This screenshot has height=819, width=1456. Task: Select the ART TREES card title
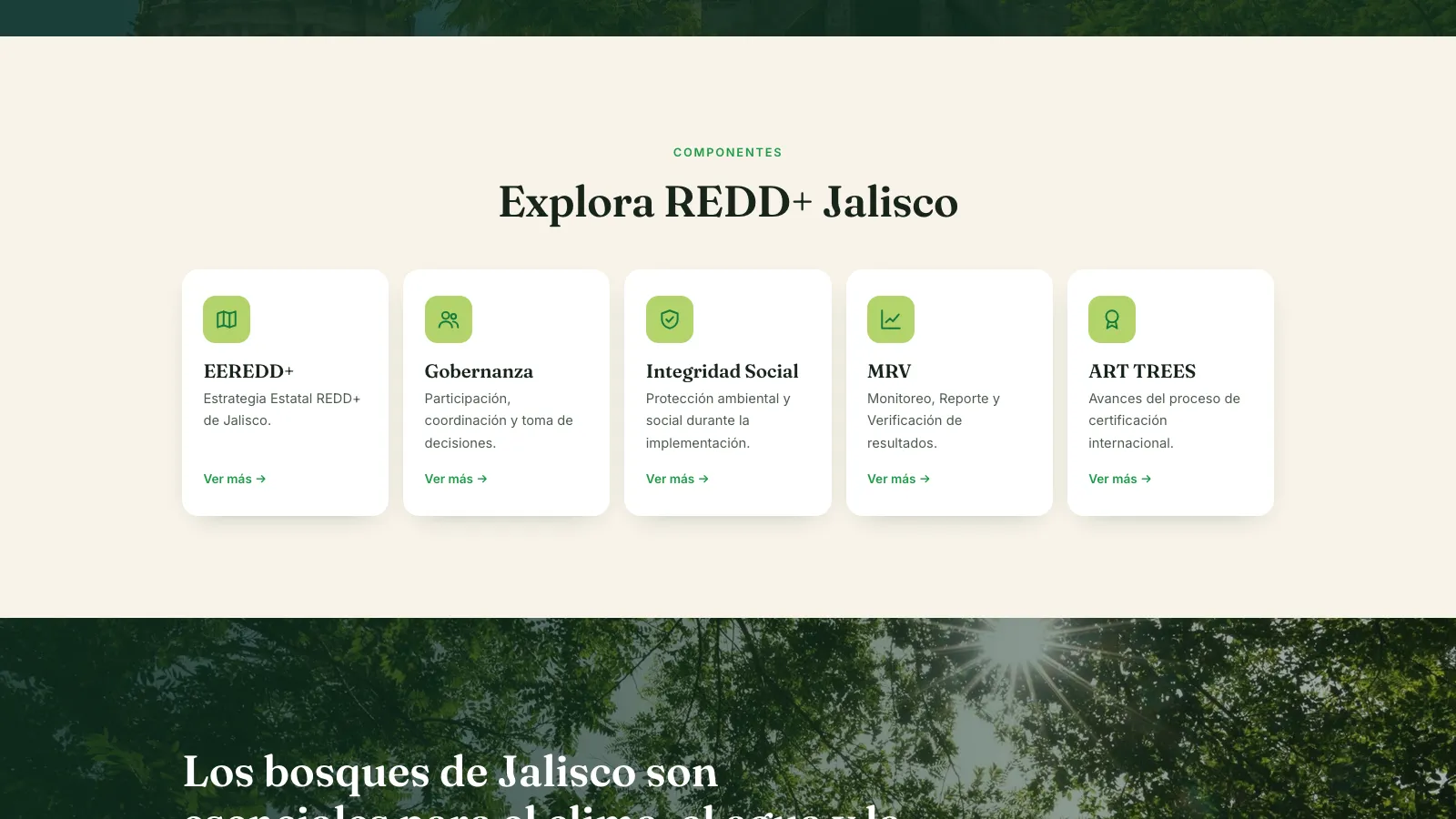point(1142,371)
